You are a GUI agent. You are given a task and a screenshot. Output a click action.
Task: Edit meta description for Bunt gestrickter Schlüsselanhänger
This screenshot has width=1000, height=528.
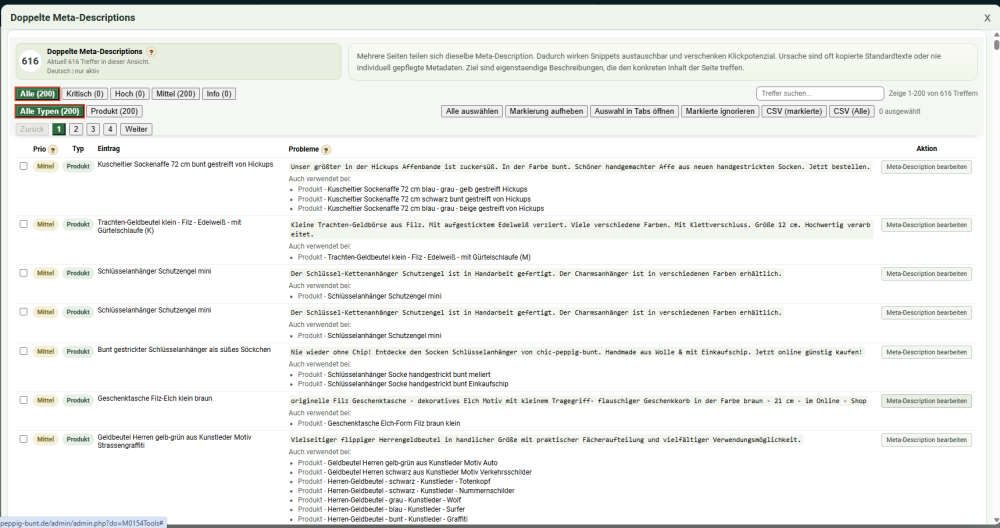926,352
